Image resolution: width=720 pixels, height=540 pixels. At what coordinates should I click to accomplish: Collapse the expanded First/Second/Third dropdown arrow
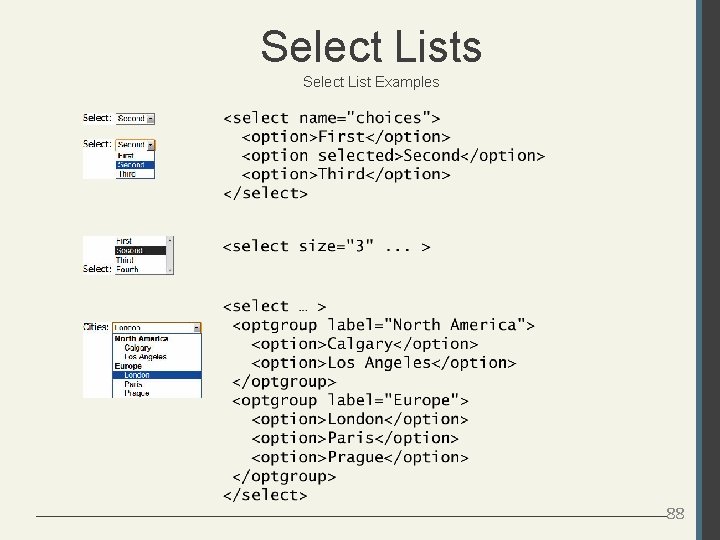click(x=151, y=145)
